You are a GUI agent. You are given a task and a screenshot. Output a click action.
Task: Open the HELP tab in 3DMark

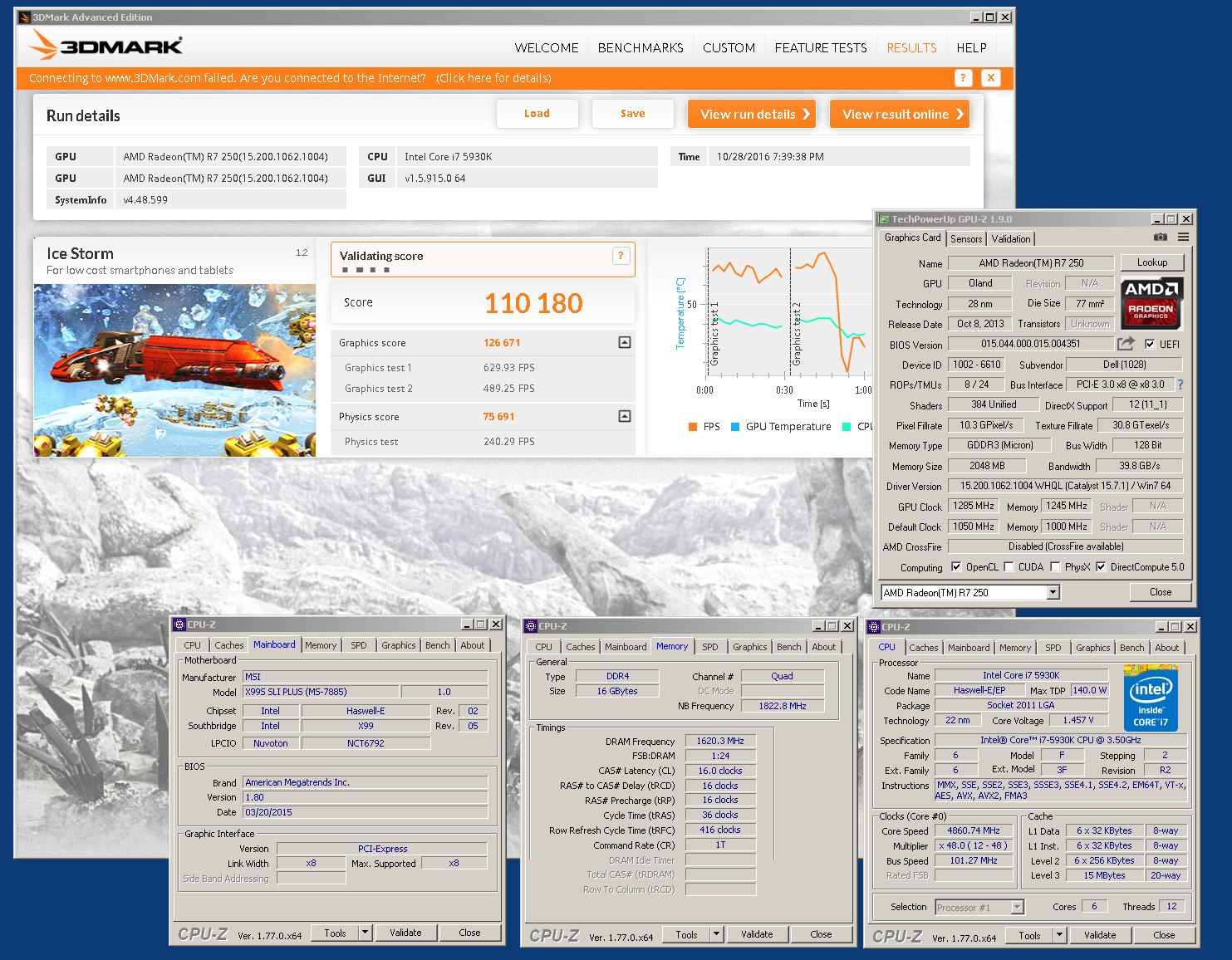pyautogui.click(x=971, y=48)
